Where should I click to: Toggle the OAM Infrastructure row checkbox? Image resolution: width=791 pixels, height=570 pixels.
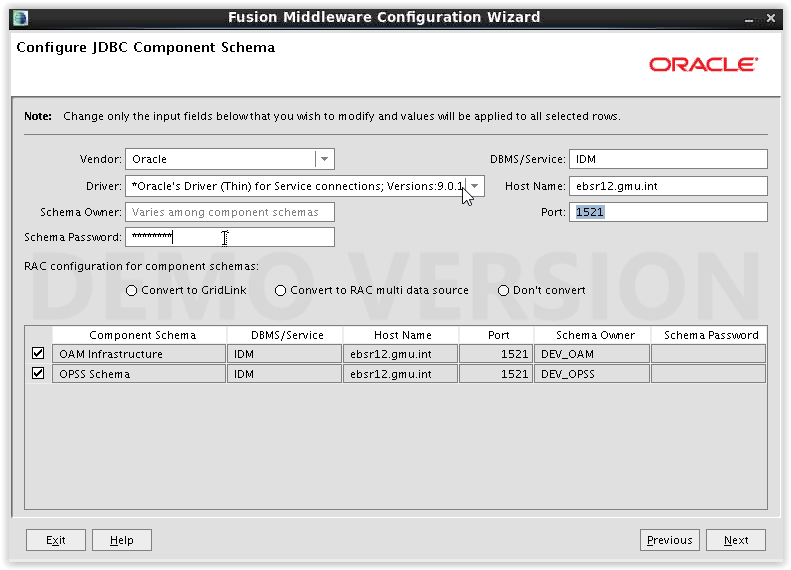click(38, 353)
